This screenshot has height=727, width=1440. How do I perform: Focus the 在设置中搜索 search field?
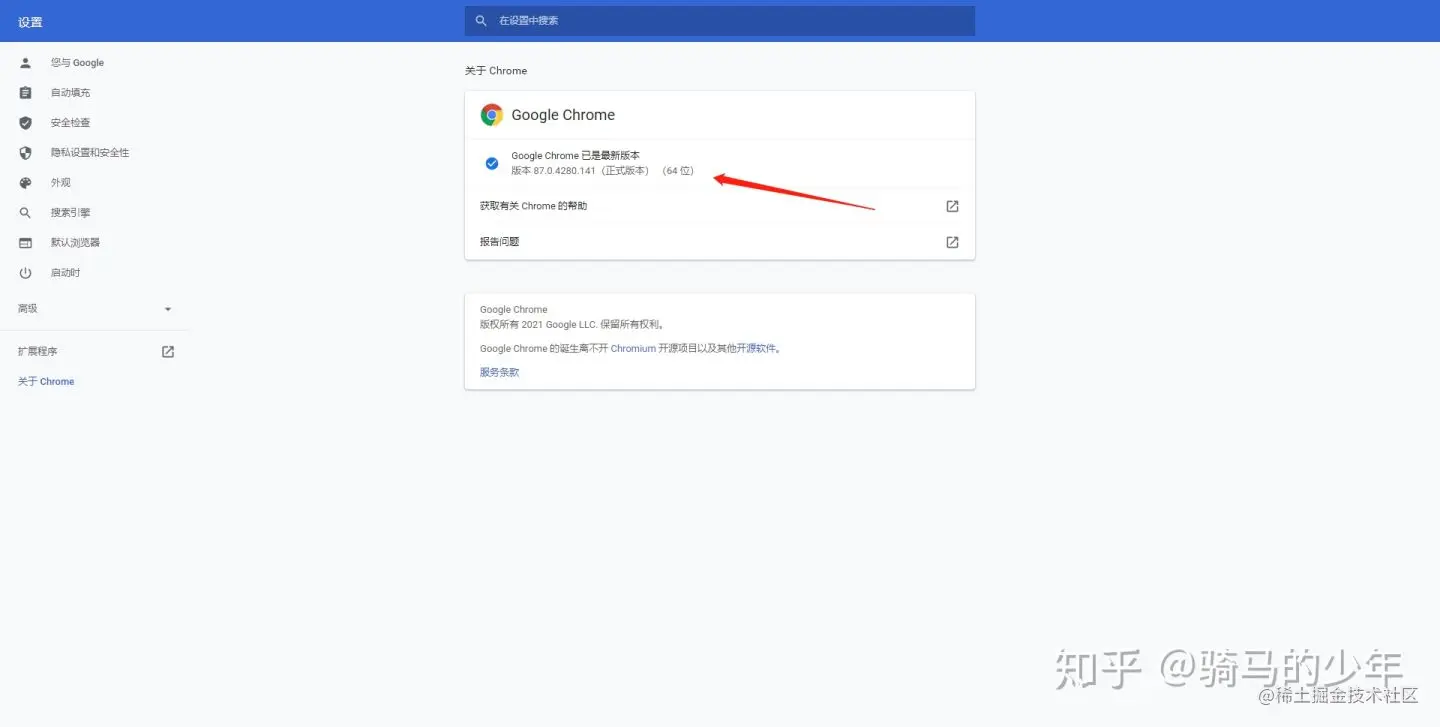(x=720, y=21)
